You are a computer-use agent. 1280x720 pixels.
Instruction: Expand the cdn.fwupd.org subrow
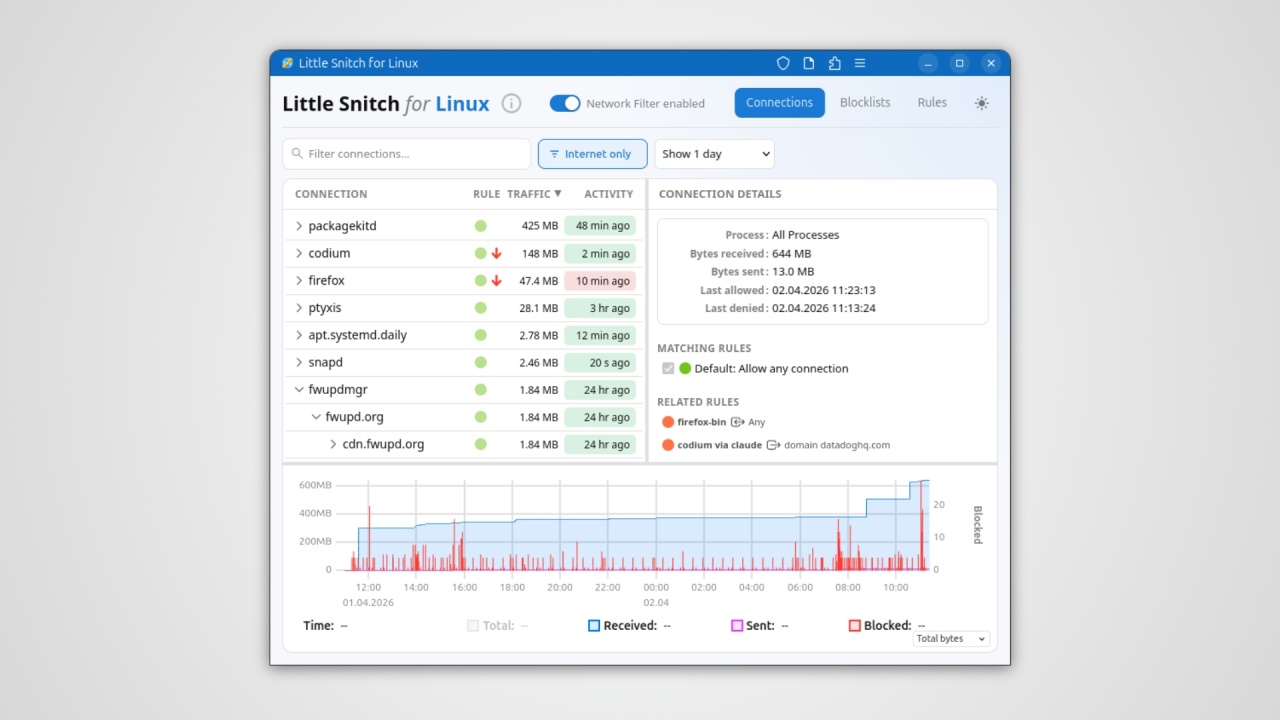click(x=333, y=444)
